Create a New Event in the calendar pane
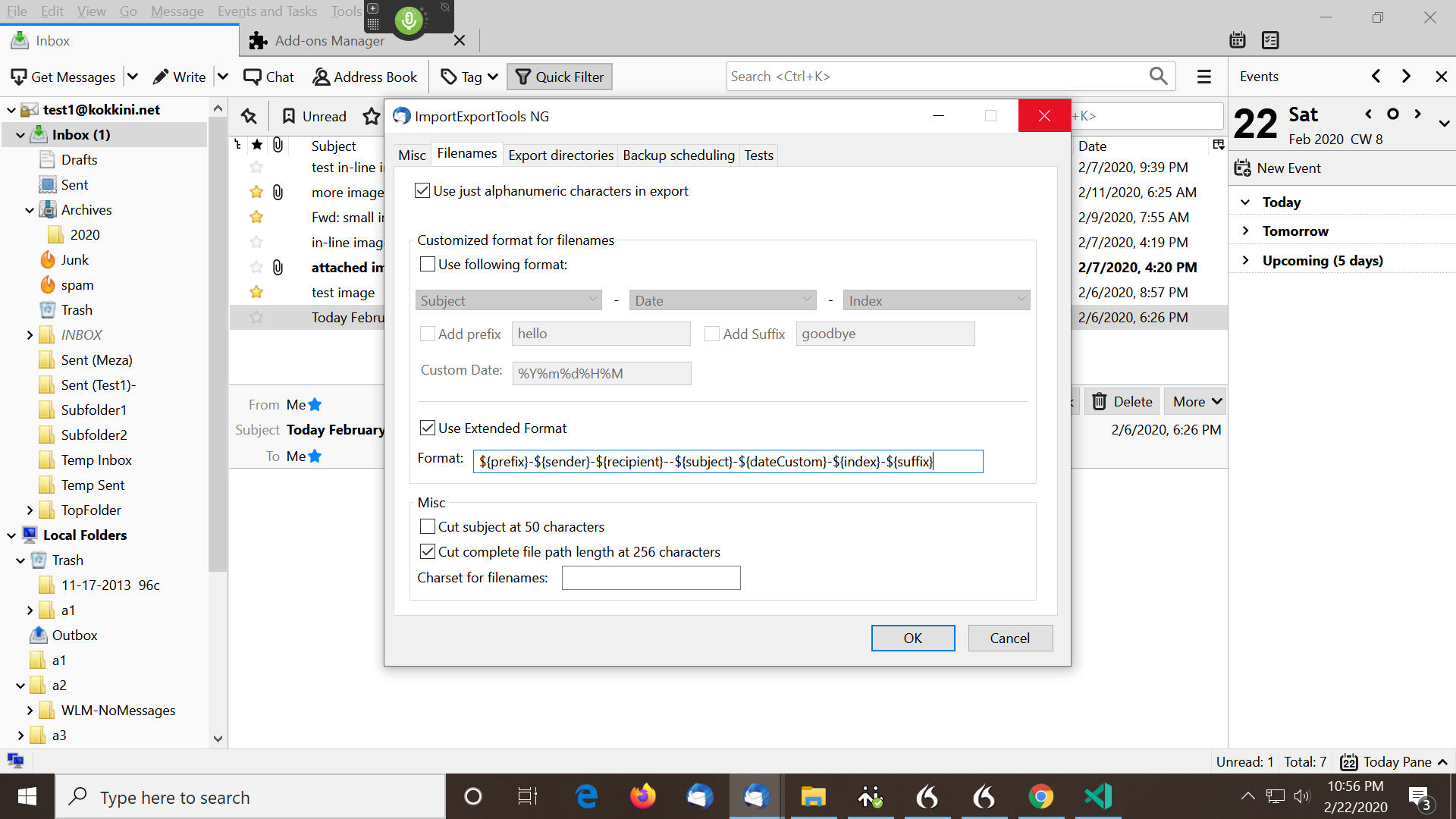 click(x=1288, y=168)
